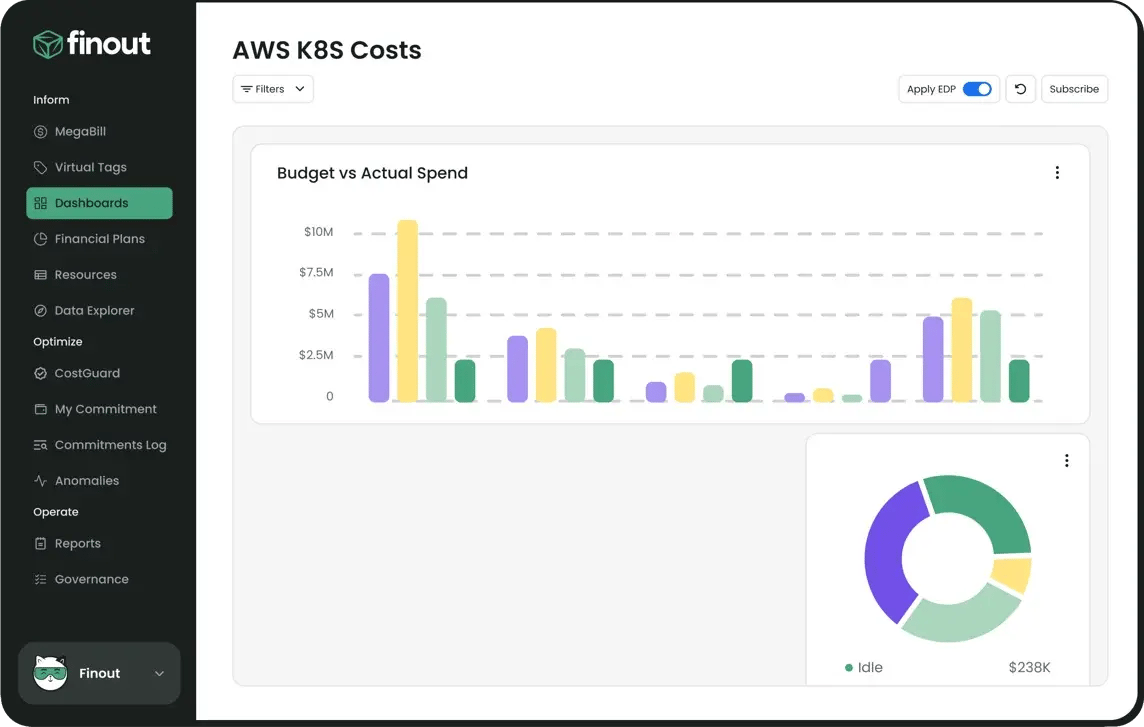This screenshot has height=727, width=1144.
Task: Click the Data Explorer compass icon
Action: click(x=40, y=311)
